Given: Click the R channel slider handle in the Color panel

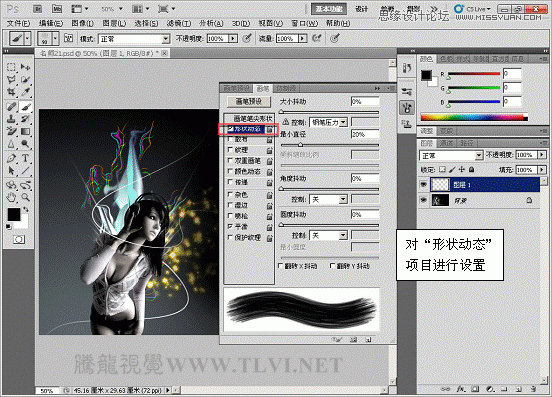Looking at the screenshot, I should click(x=448, y=77).
